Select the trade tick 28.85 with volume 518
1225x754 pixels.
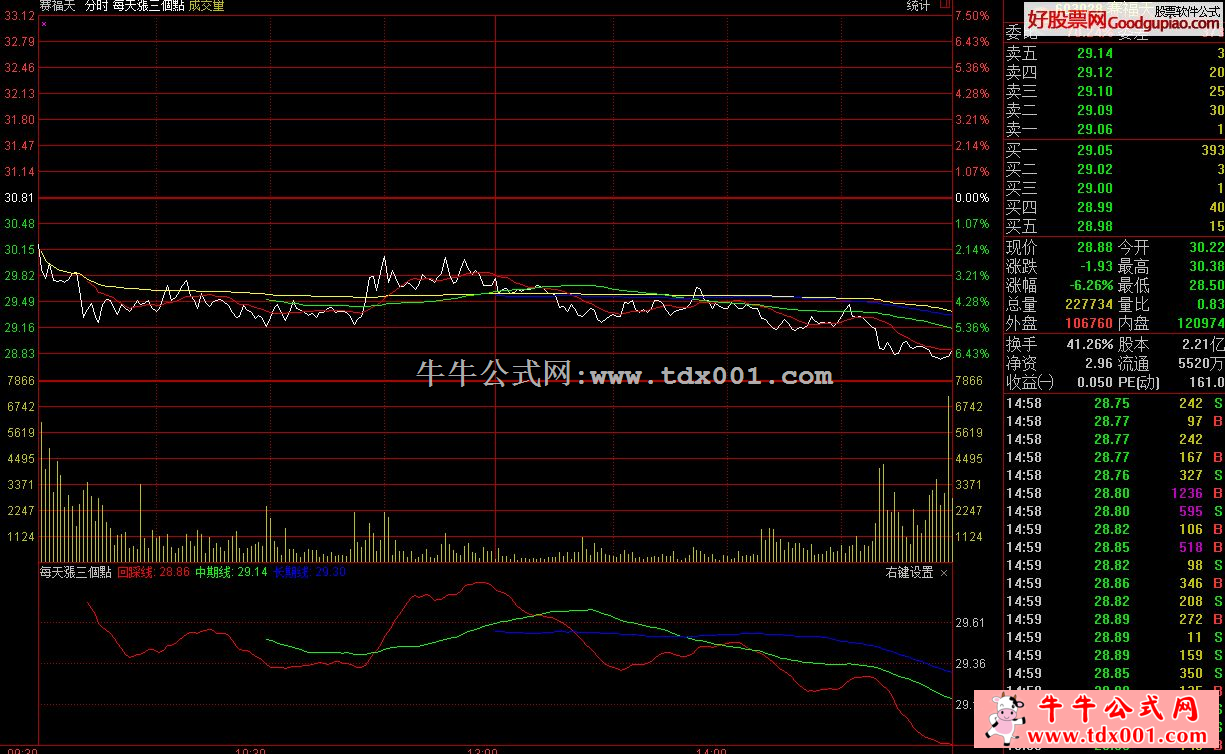pyautogui.click(x=1114, y=547)
